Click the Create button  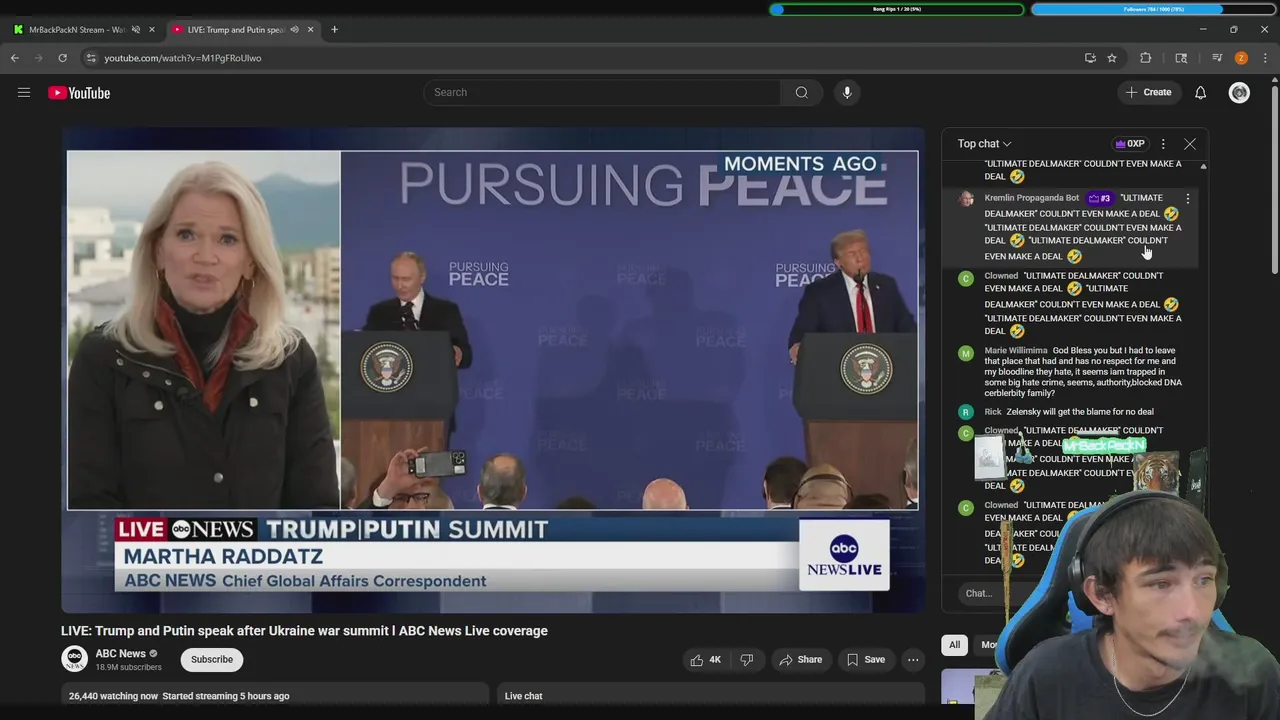[1148, 92]
